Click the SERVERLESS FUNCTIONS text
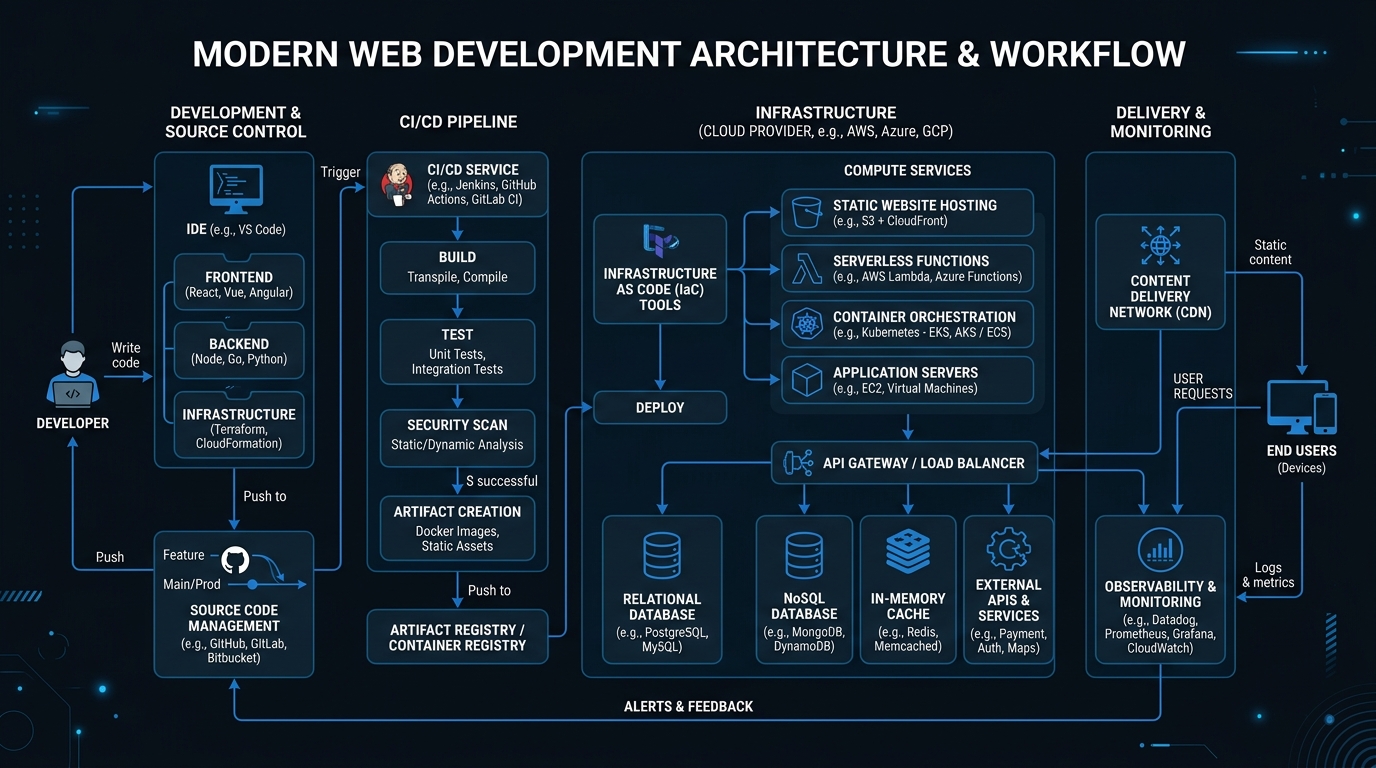 [911, 261]
